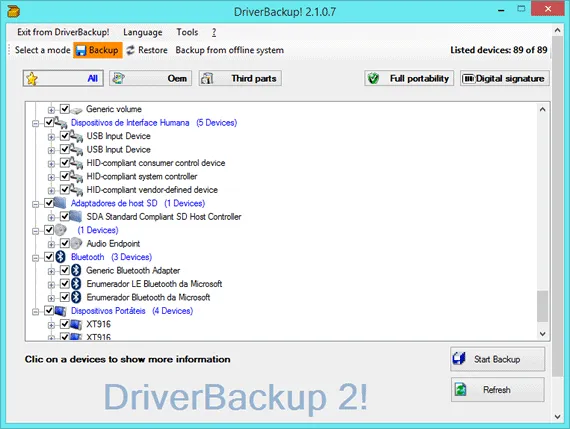
Task: Select the (1 Devices) unnamed category row
Action: point(97,230)
